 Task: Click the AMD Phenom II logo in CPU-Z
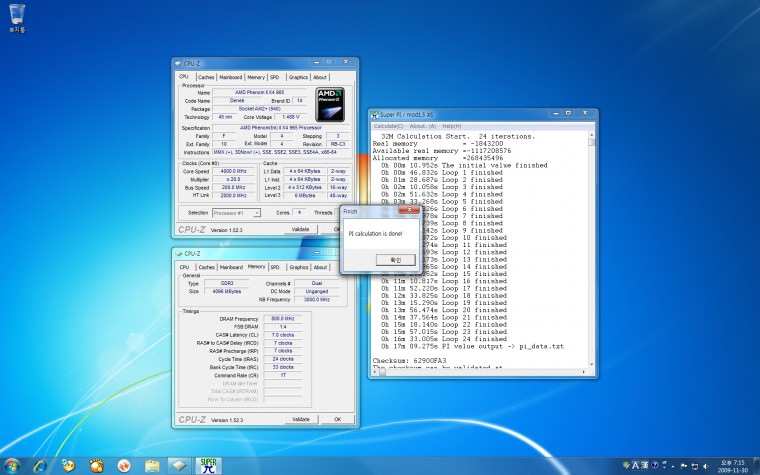pos(330,104)
